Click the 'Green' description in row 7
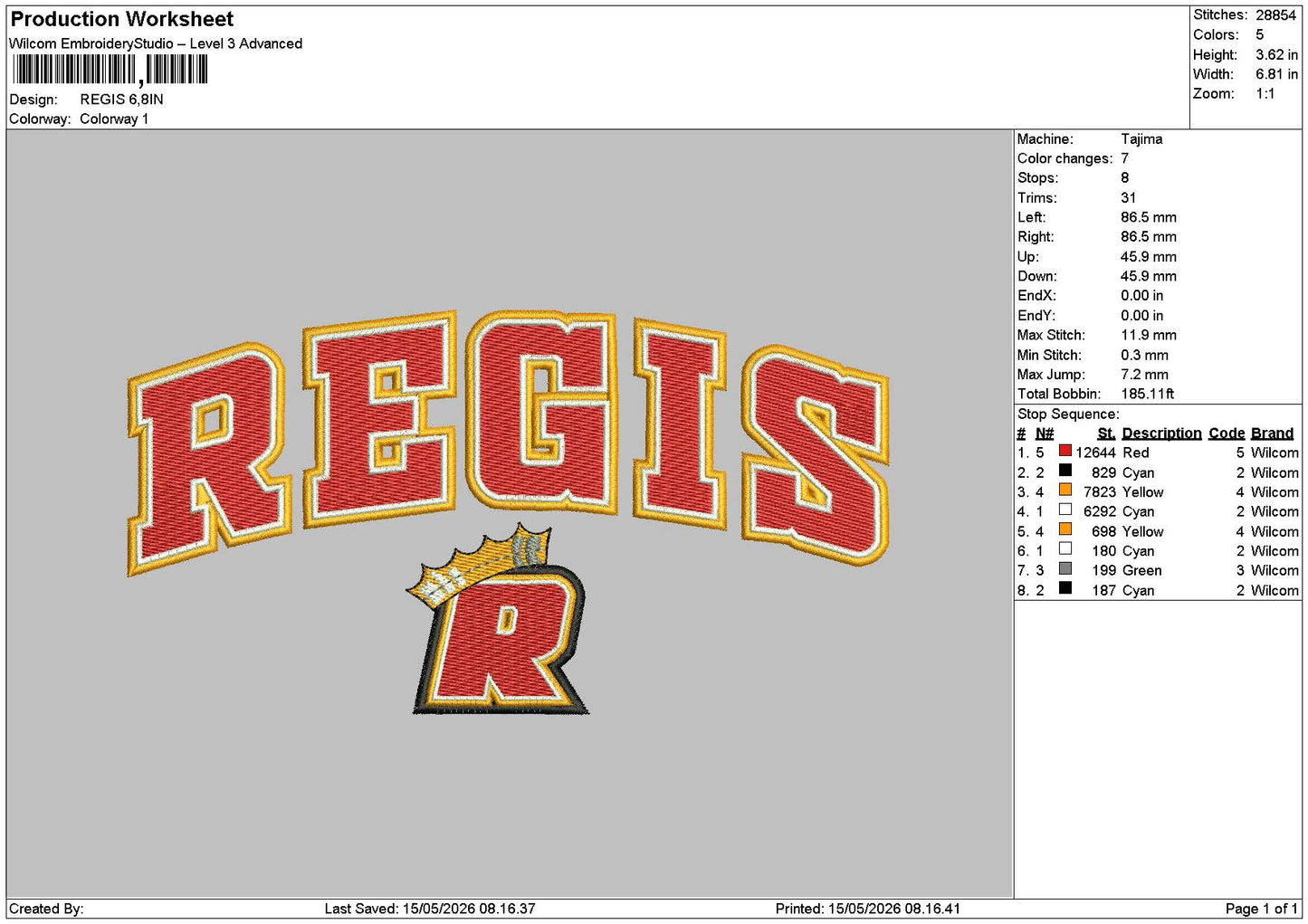The height and width of the screenshot is (924, 1308). (1142, 571)
